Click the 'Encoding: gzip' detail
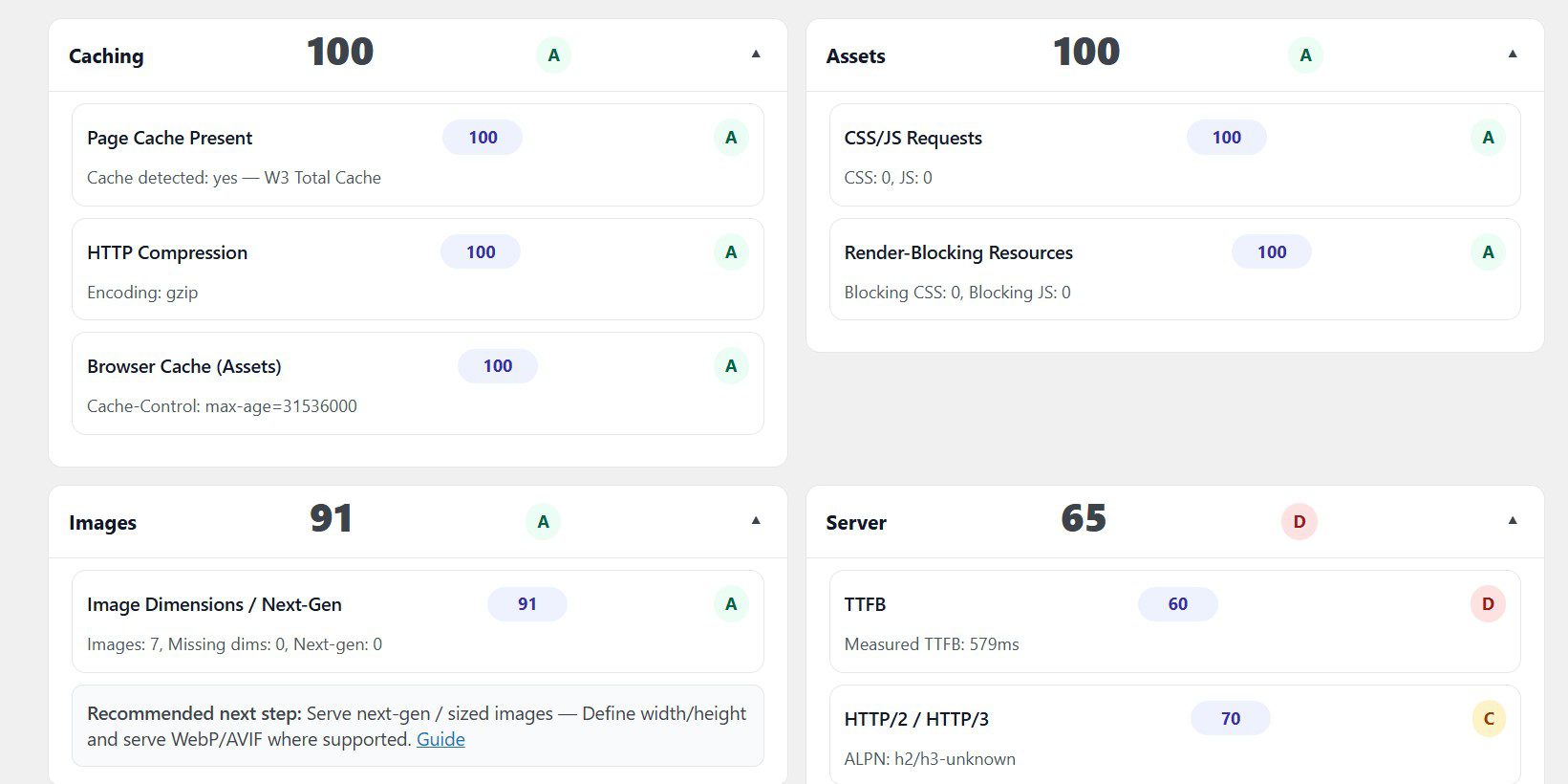The height and width of the screenshot is (784, 1568). [142, 293]
